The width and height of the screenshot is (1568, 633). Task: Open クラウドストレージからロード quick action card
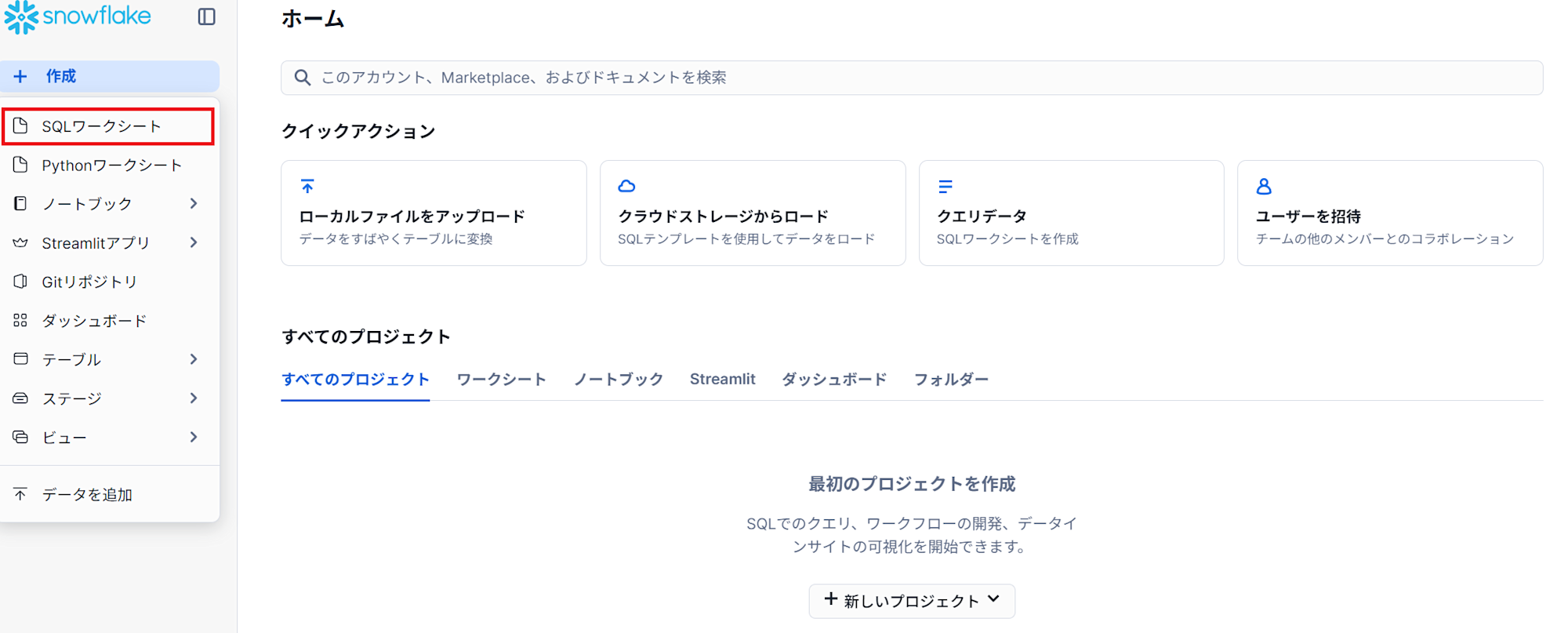753,213
